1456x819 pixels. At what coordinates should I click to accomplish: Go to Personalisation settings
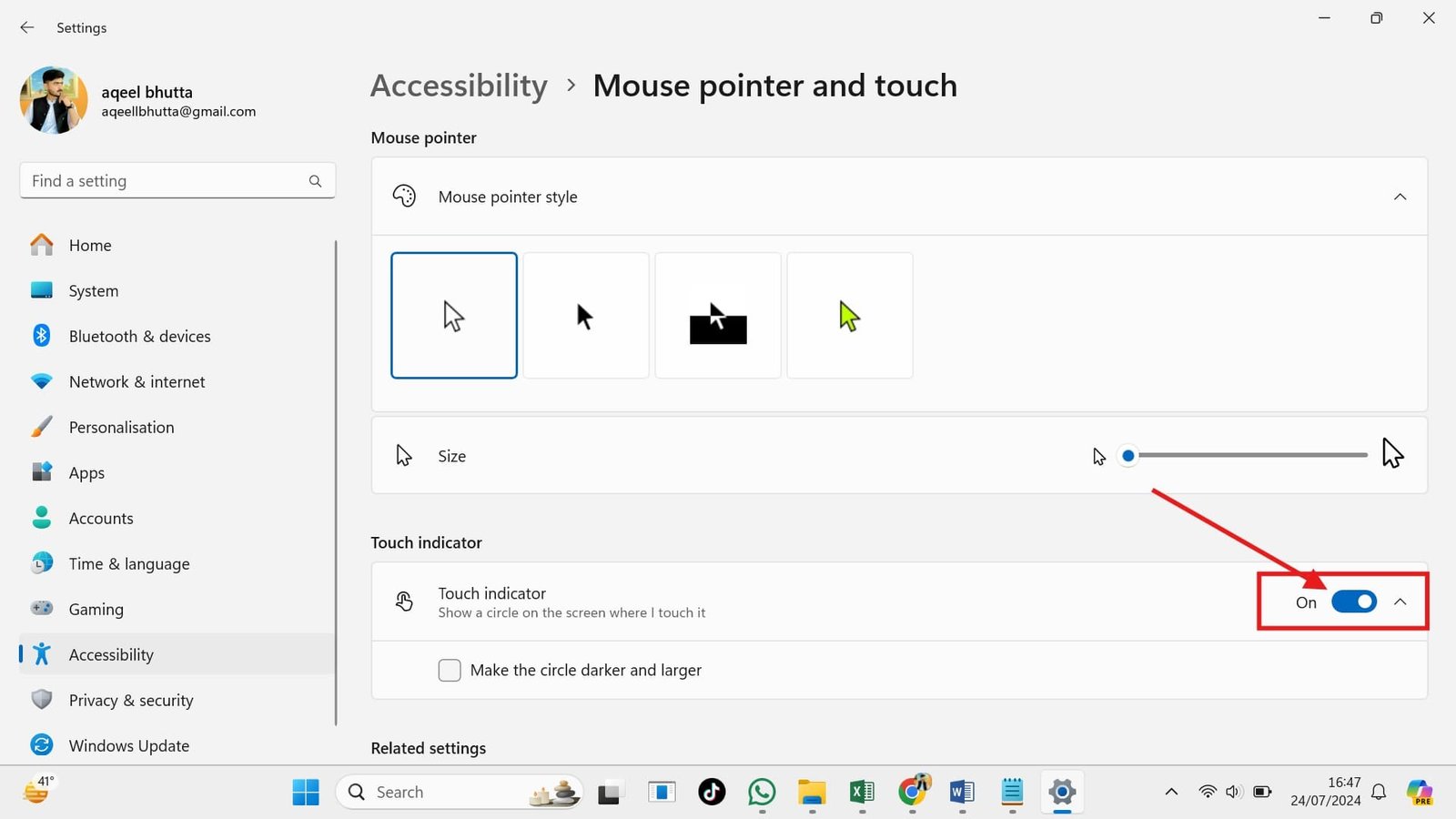tap(121, 428)
